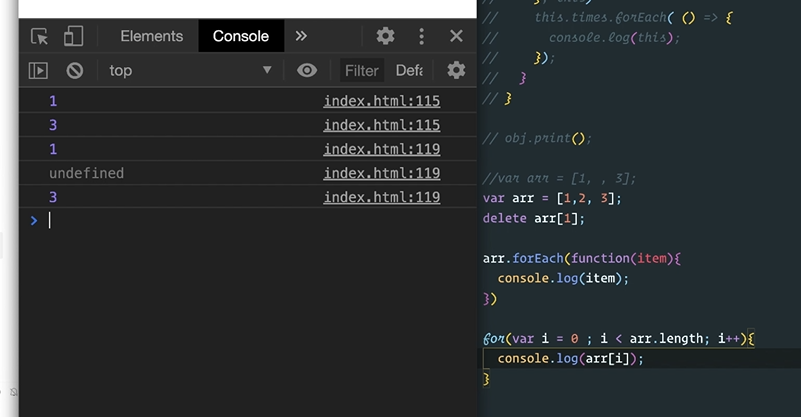Click the 'var arr = [1,2, 3];' line
Viewport: 801px width, 417px height.
tap(552, 198)
